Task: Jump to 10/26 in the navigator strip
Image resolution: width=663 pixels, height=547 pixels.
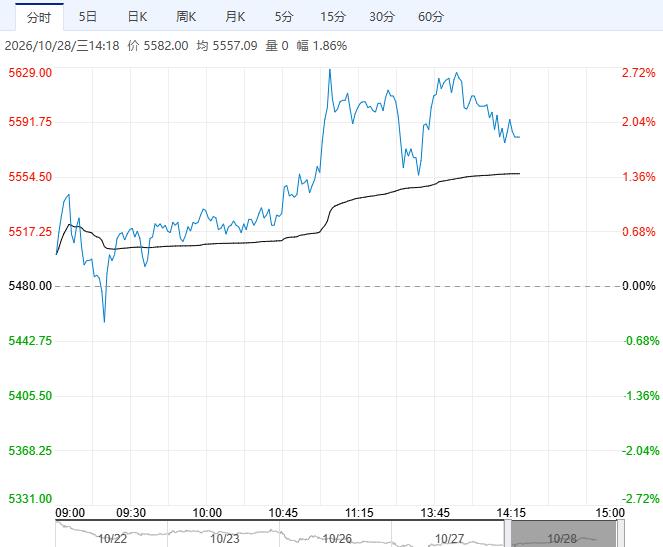Action: [x=337, y=539]
